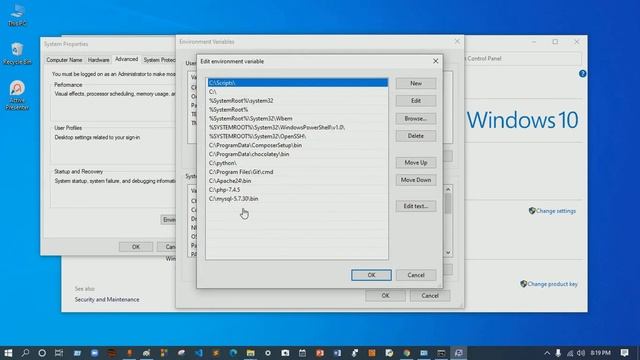Select C:\mysql-5.7.30\bin path entry
This screenshot has width=640, height=360.
[297, 199]
